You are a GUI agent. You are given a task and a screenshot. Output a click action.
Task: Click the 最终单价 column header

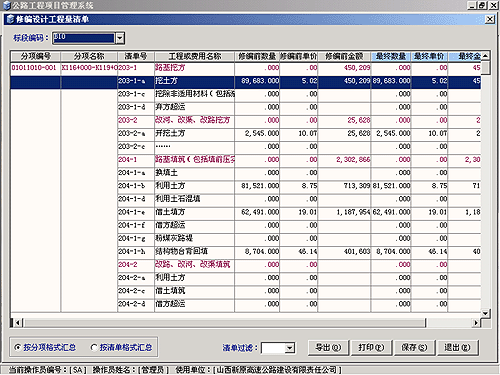(429, 56)
